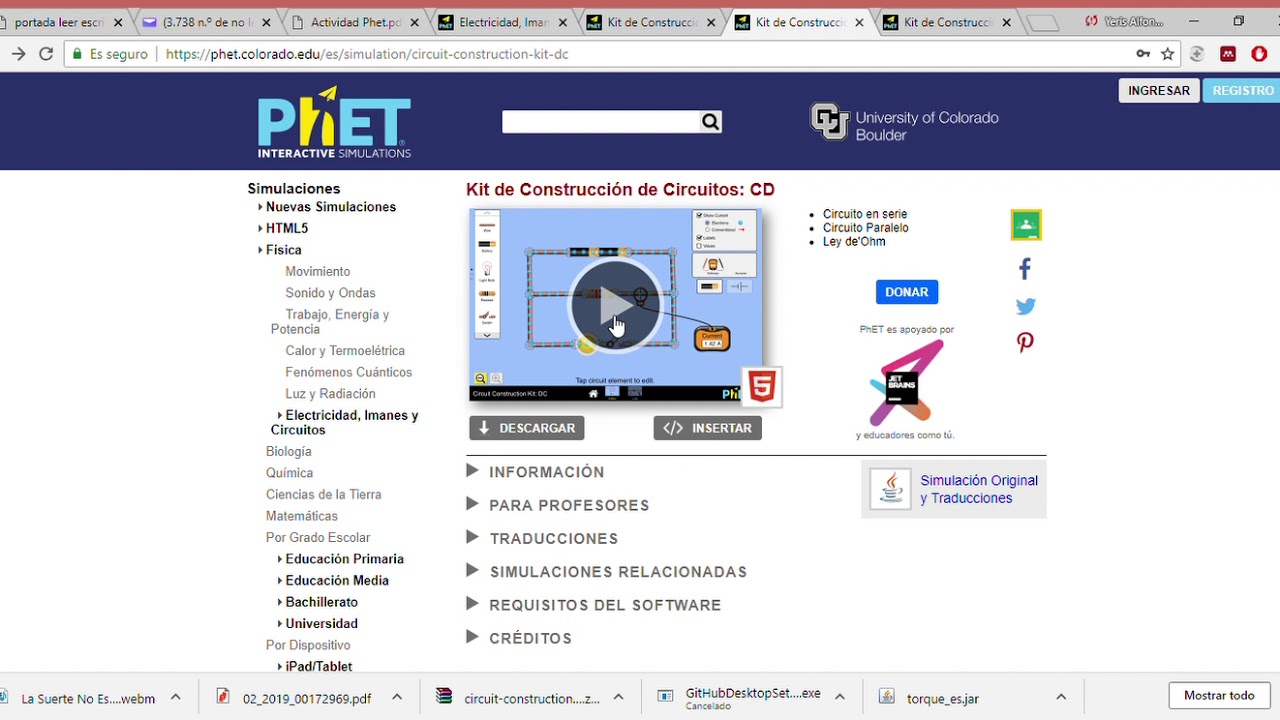Image resolution: width=1280 pixels, height=720 pixels.
Task: Play the circuit simulation preview
Action: (x=615, y=306)
